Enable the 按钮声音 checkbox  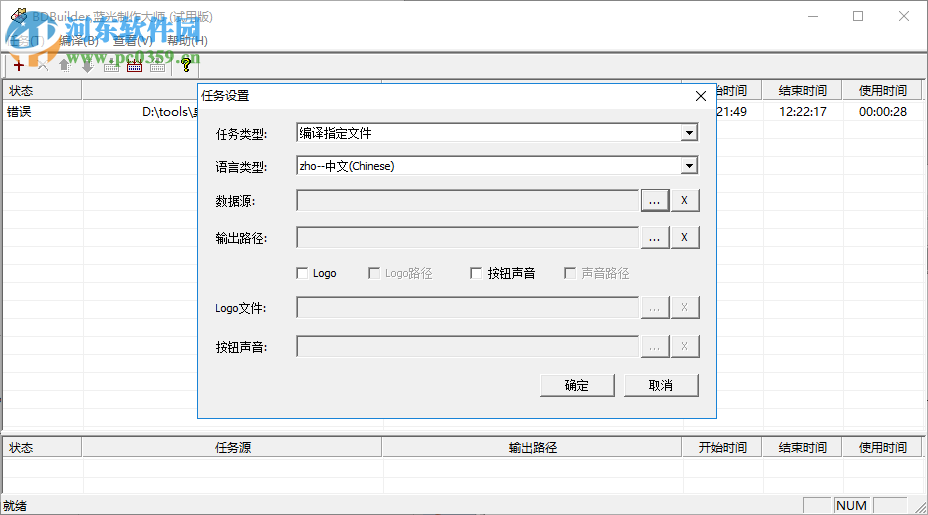pyautogui.click(x=476, y=273)
